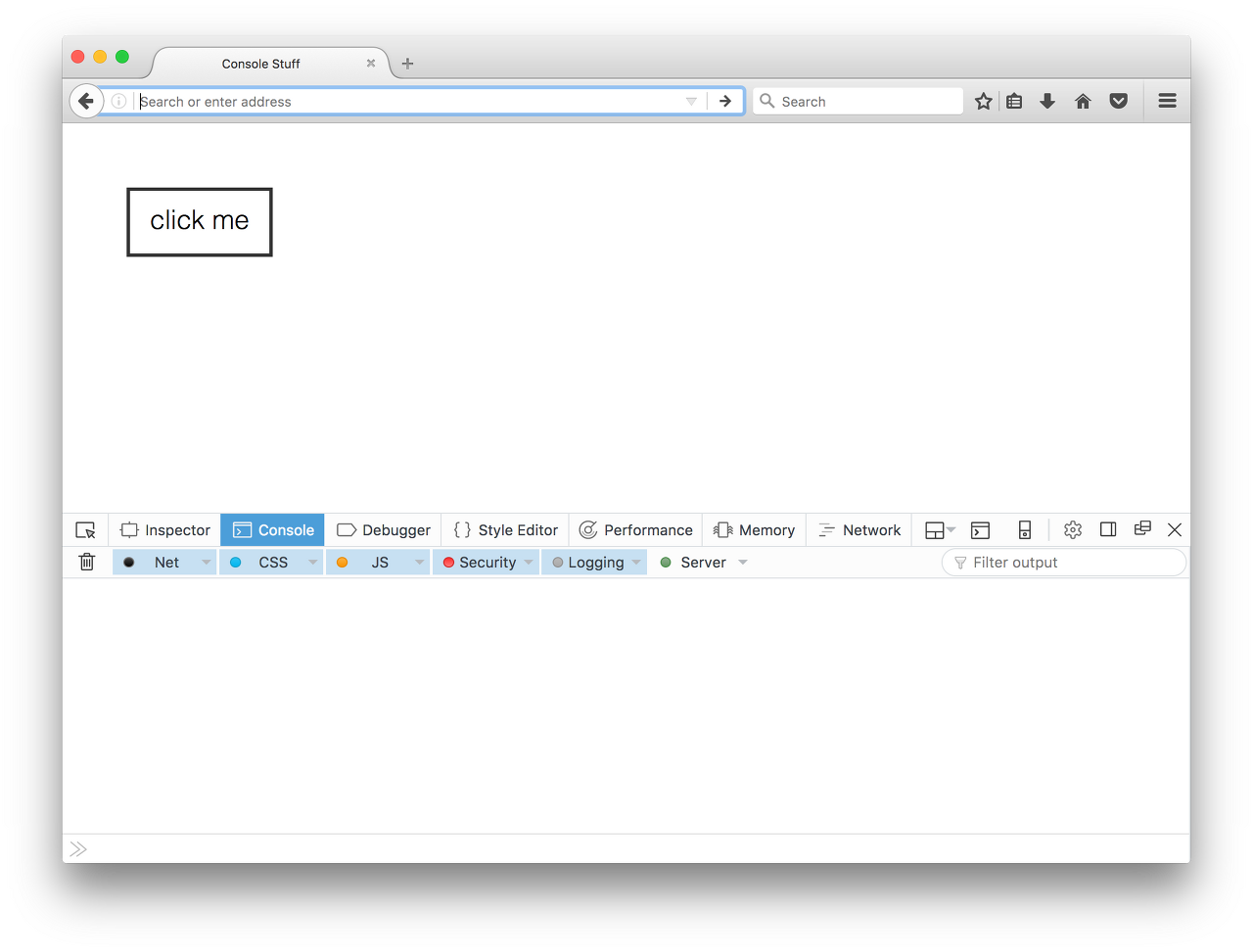Click the browser back arrow button
1253x952 pixels.
(x=86, y=101)
